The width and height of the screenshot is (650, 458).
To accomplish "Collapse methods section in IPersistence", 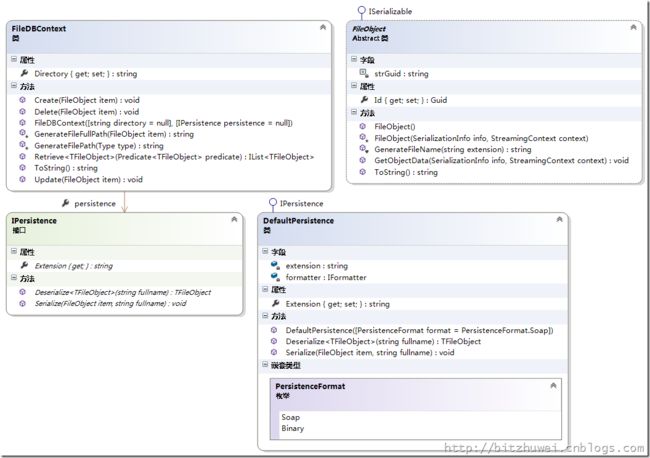I will point(14,278).
